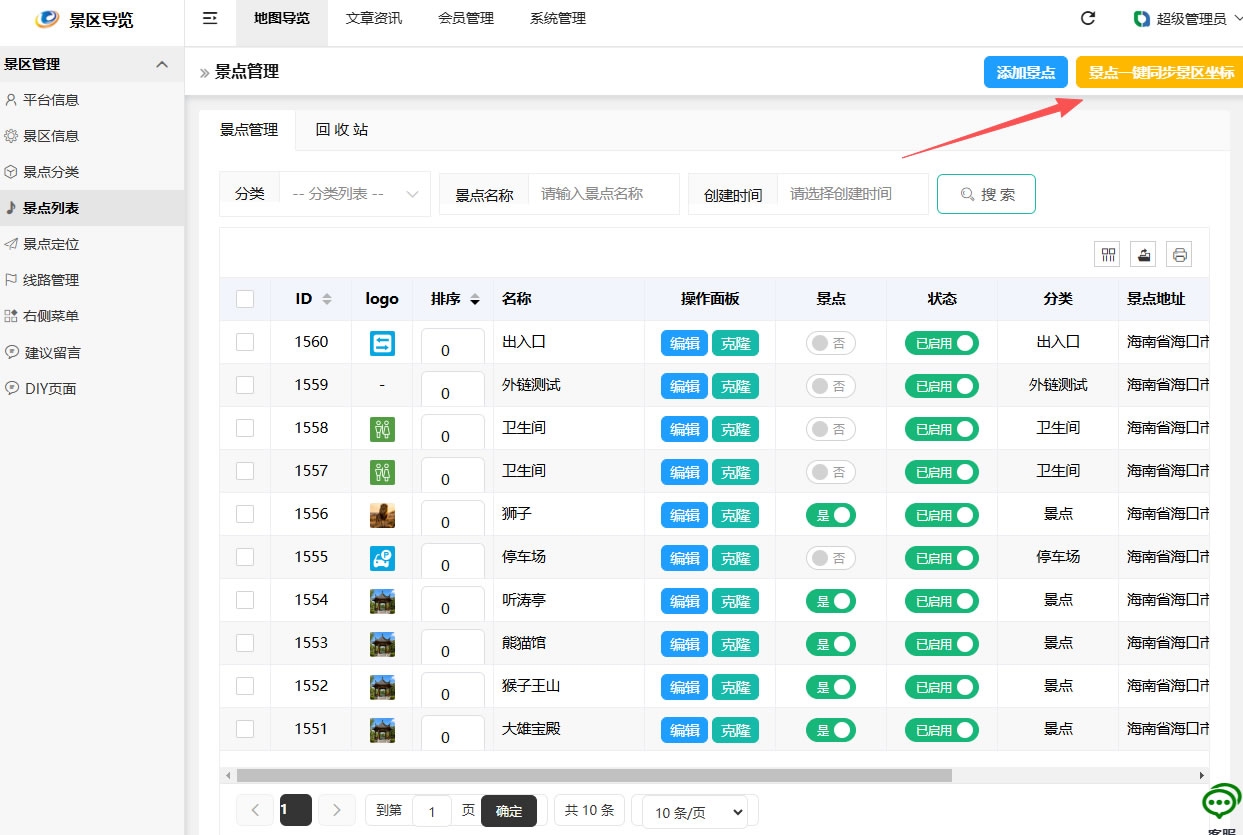Toggle 景点 switch for 出入口 row
The width and height of the screenshot is (1243, 835).
831,343
